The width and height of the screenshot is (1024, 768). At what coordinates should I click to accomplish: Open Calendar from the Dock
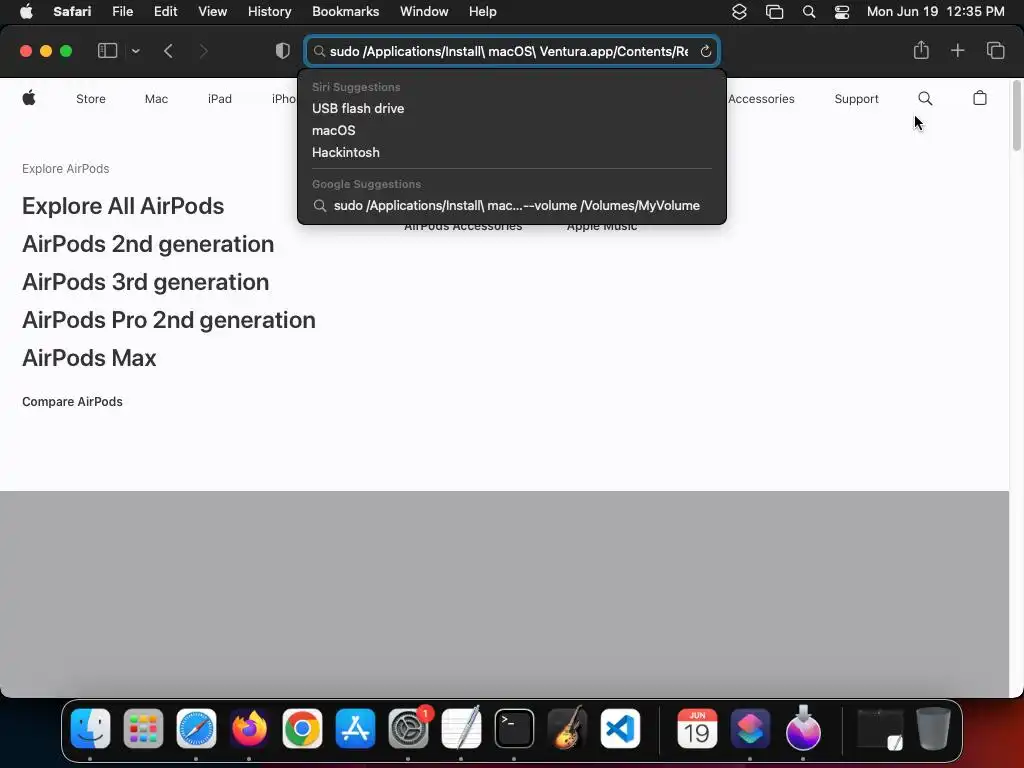(697, 728)
